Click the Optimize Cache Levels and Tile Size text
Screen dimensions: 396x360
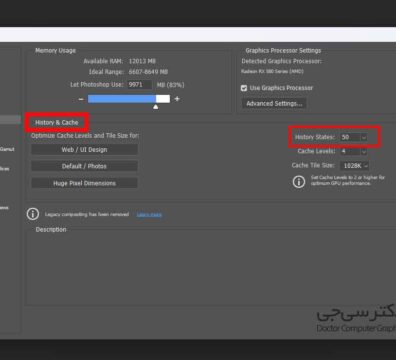click(x=85, y=136)
